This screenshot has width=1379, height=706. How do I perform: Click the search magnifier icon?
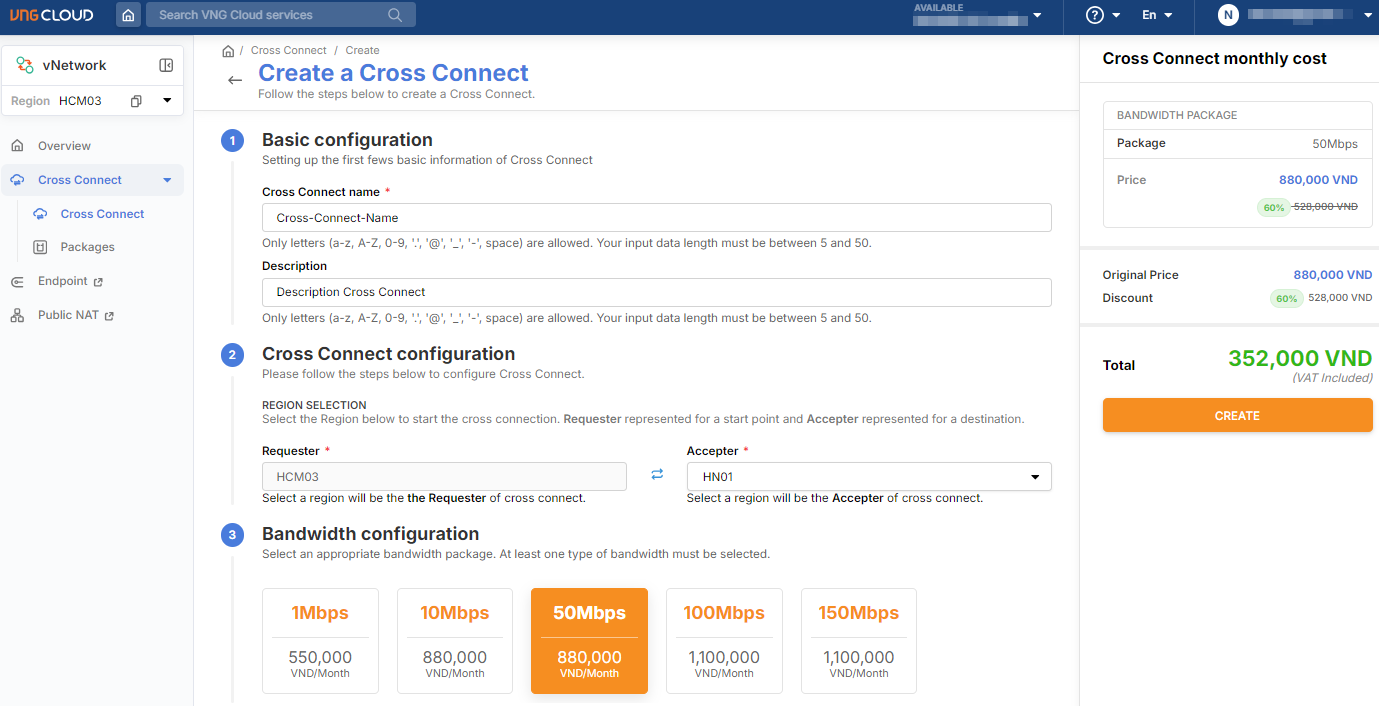(x=395, y=15)
